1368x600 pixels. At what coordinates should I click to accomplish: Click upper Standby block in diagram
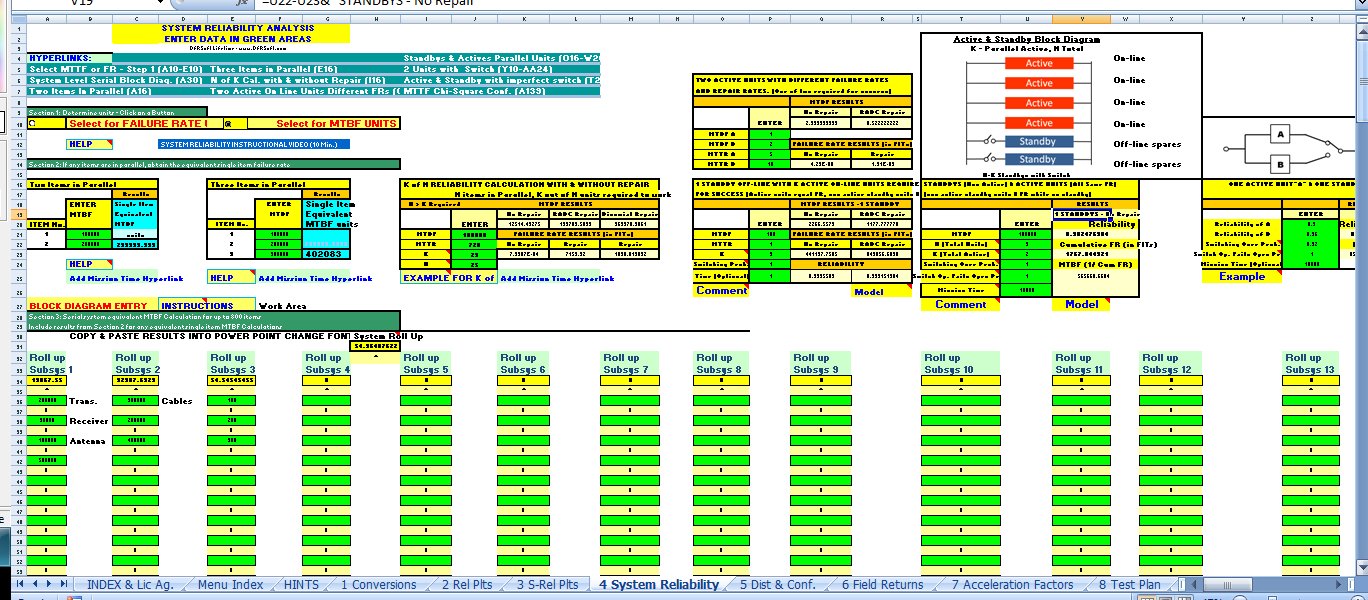[1037, 142]
